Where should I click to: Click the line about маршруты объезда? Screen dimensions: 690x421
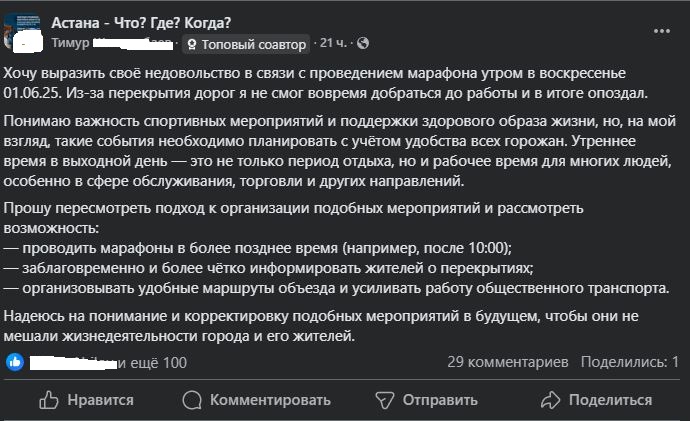click(x=335, y=289)
